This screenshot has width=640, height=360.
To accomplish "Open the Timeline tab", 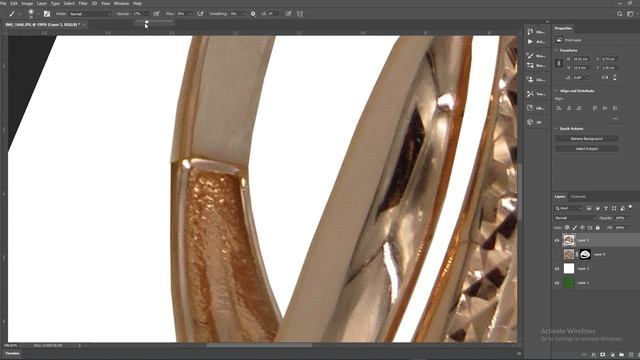I will pos(12,353).
